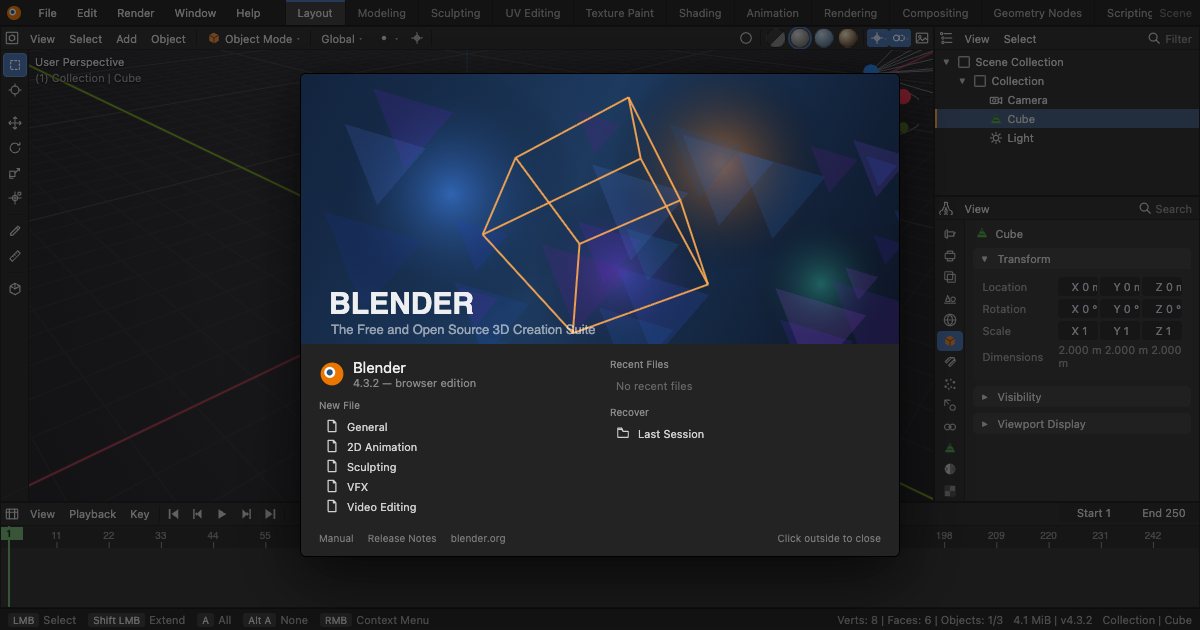The image size is (1200, 630).
Task: Collapse the Scene Collection tree
Action: click(x=947, y=62)
